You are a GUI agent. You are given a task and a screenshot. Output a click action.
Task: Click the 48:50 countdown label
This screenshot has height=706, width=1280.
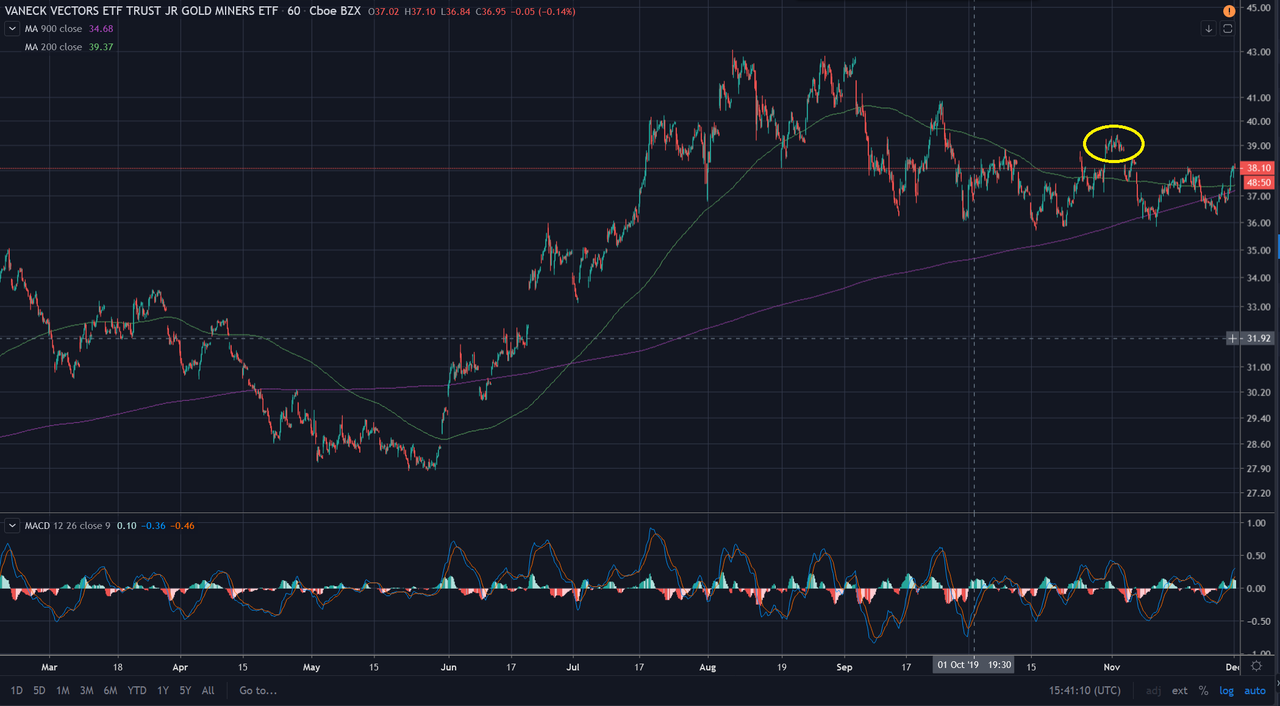tap(1258, 183)
